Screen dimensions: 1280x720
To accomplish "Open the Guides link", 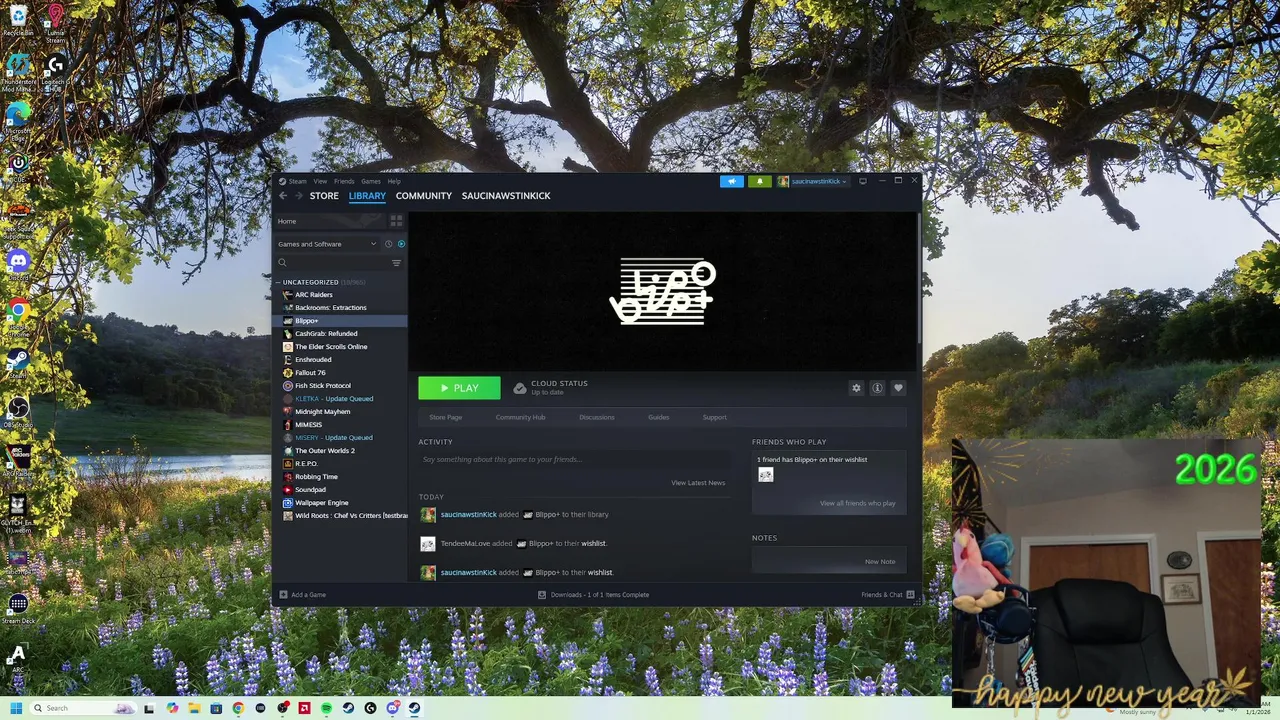I will coord(658,417).
